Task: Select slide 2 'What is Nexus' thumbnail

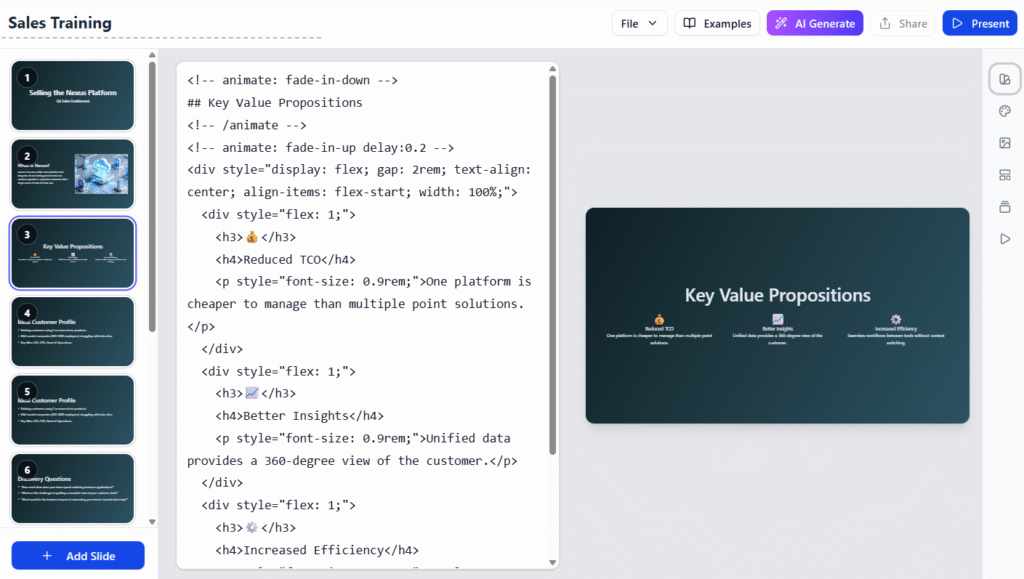Action: point(73,174)
